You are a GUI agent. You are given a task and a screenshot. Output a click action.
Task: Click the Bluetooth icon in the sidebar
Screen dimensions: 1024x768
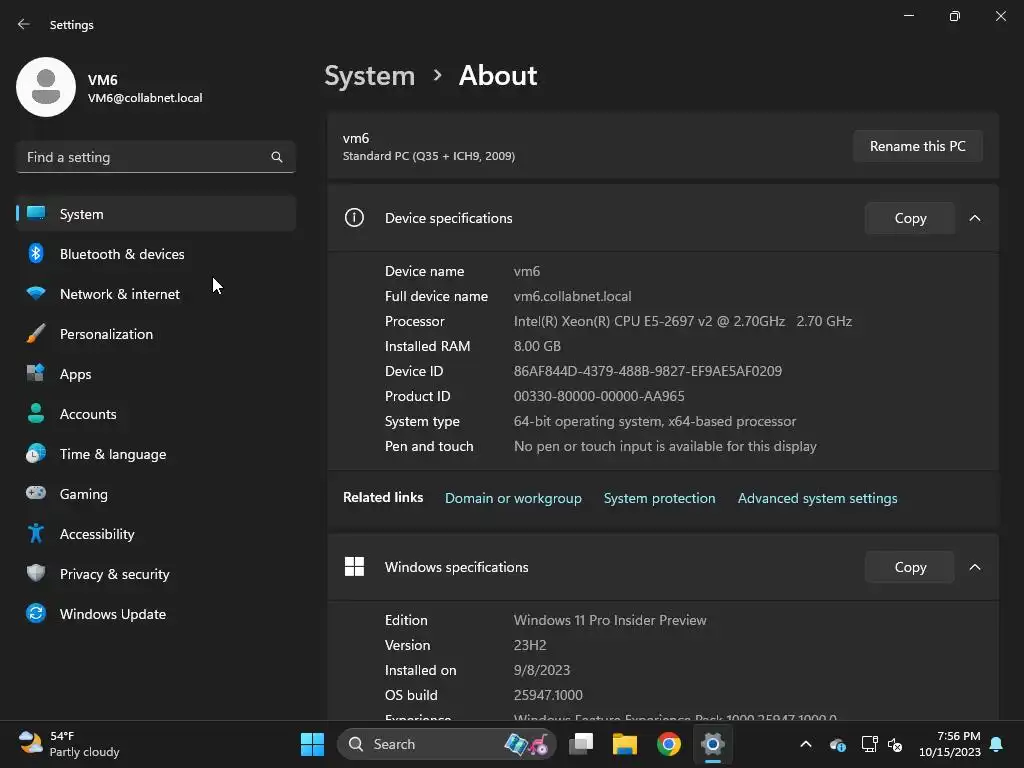click(x=36, y=253)
